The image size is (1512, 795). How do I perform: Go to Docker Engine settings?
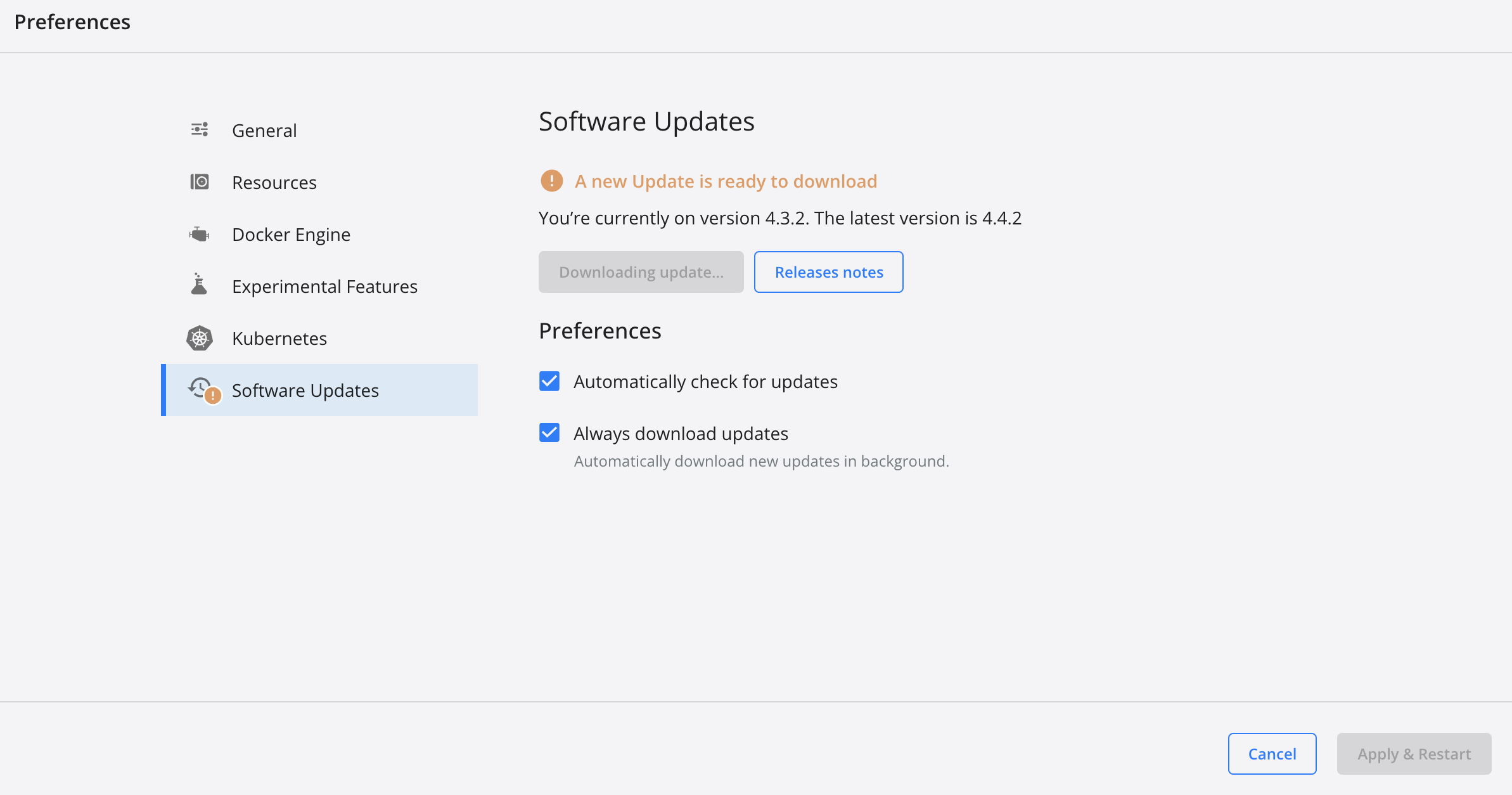click(291, 235)
